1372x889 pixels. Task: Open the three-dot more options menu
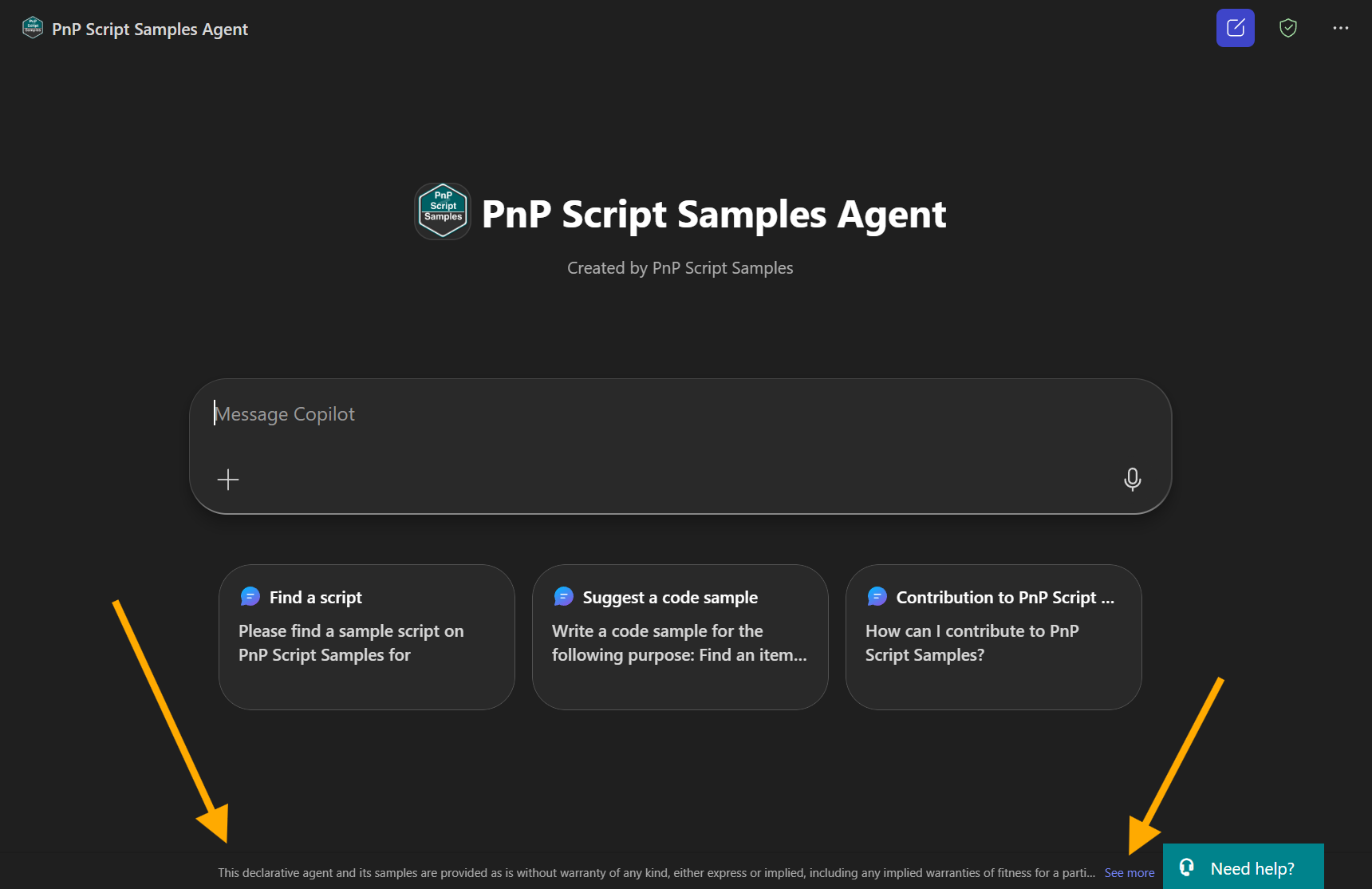click(x=1340, y=28)
